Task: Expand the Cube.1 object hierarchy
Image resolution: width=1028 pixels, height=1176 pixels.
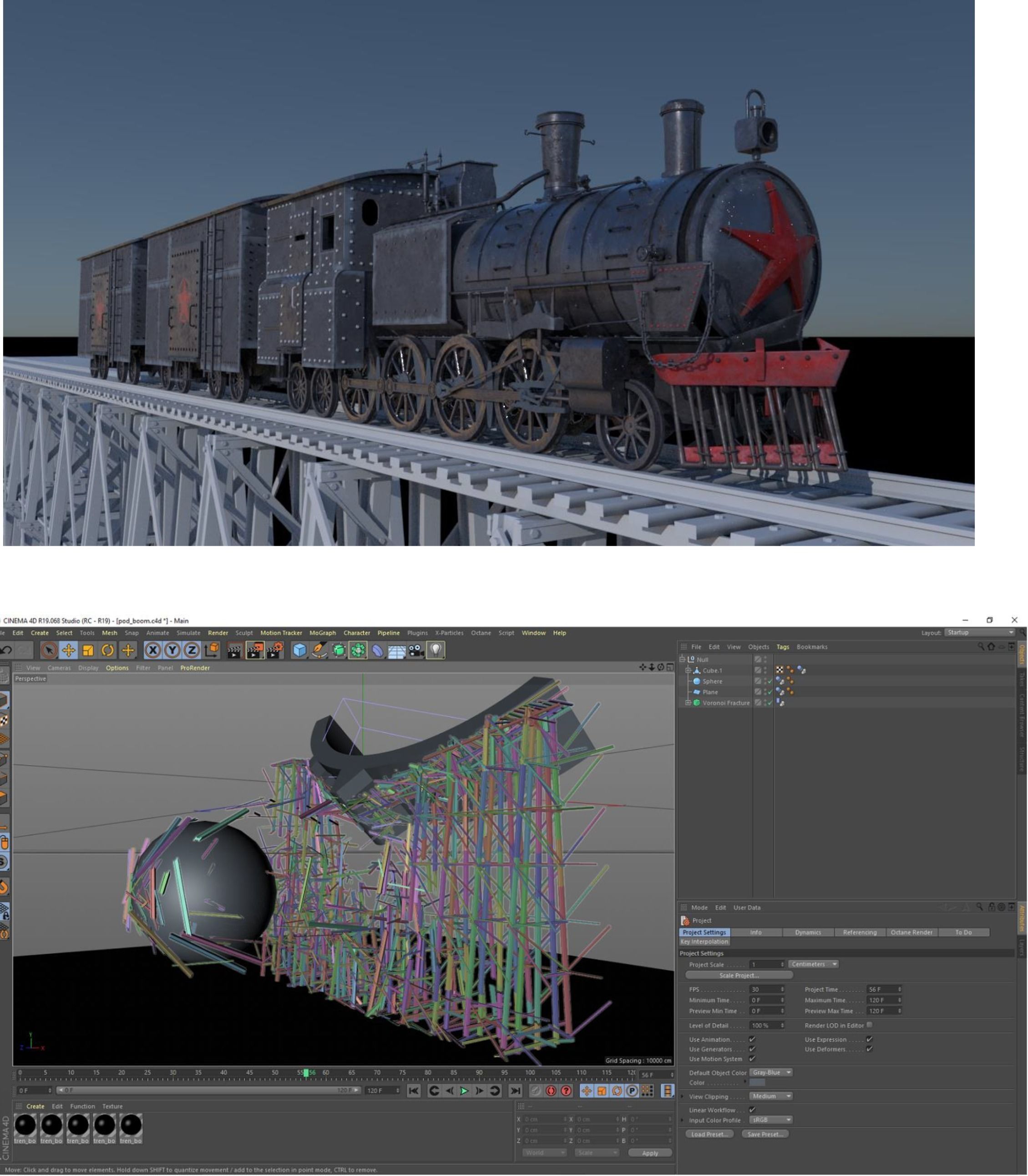Action: pos(689,670)
